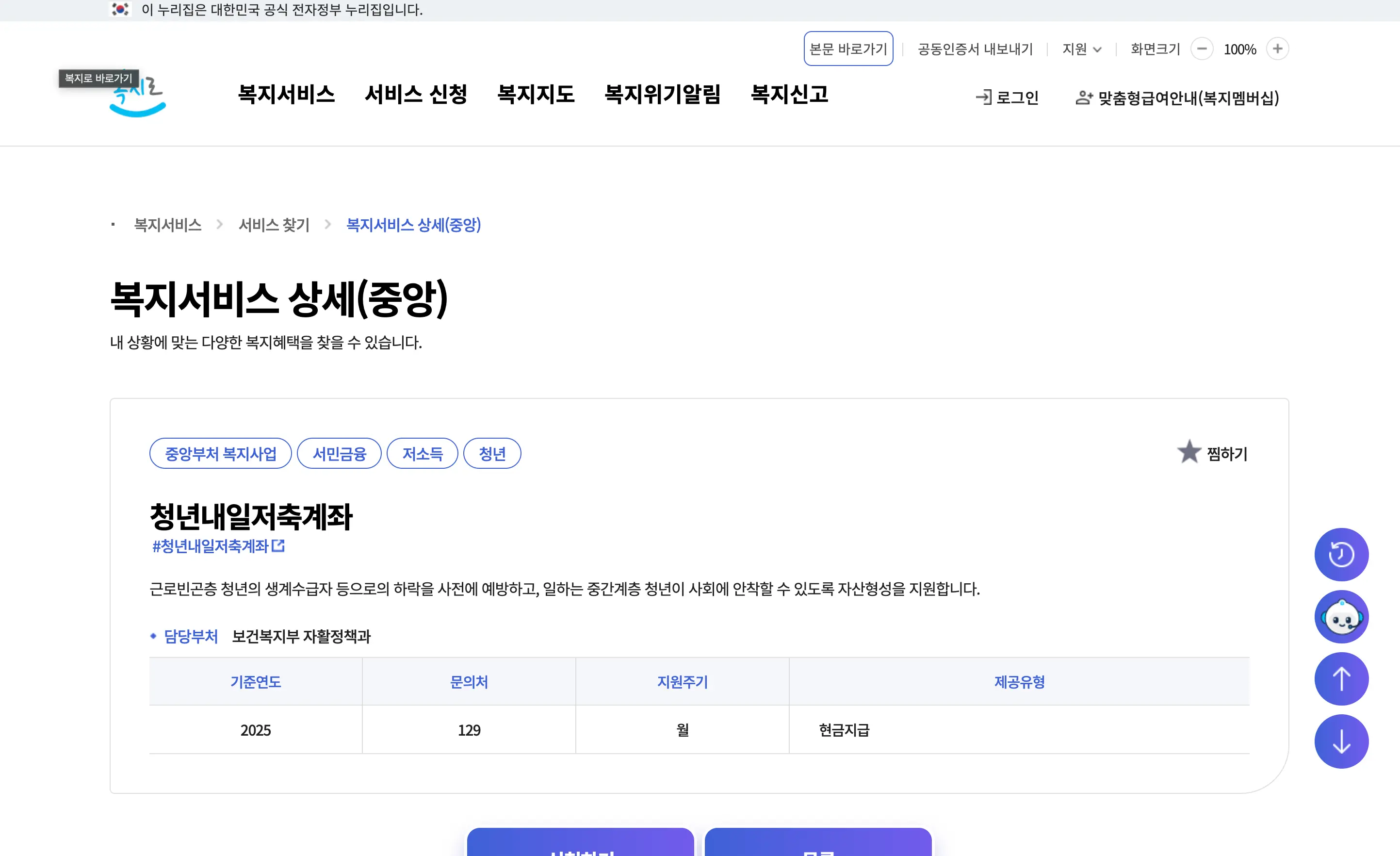Image resolution: width=1400 pixels, height=856 pixels.
Task: Click 공동인증서 내보내기 link
Action: [975, 49]
